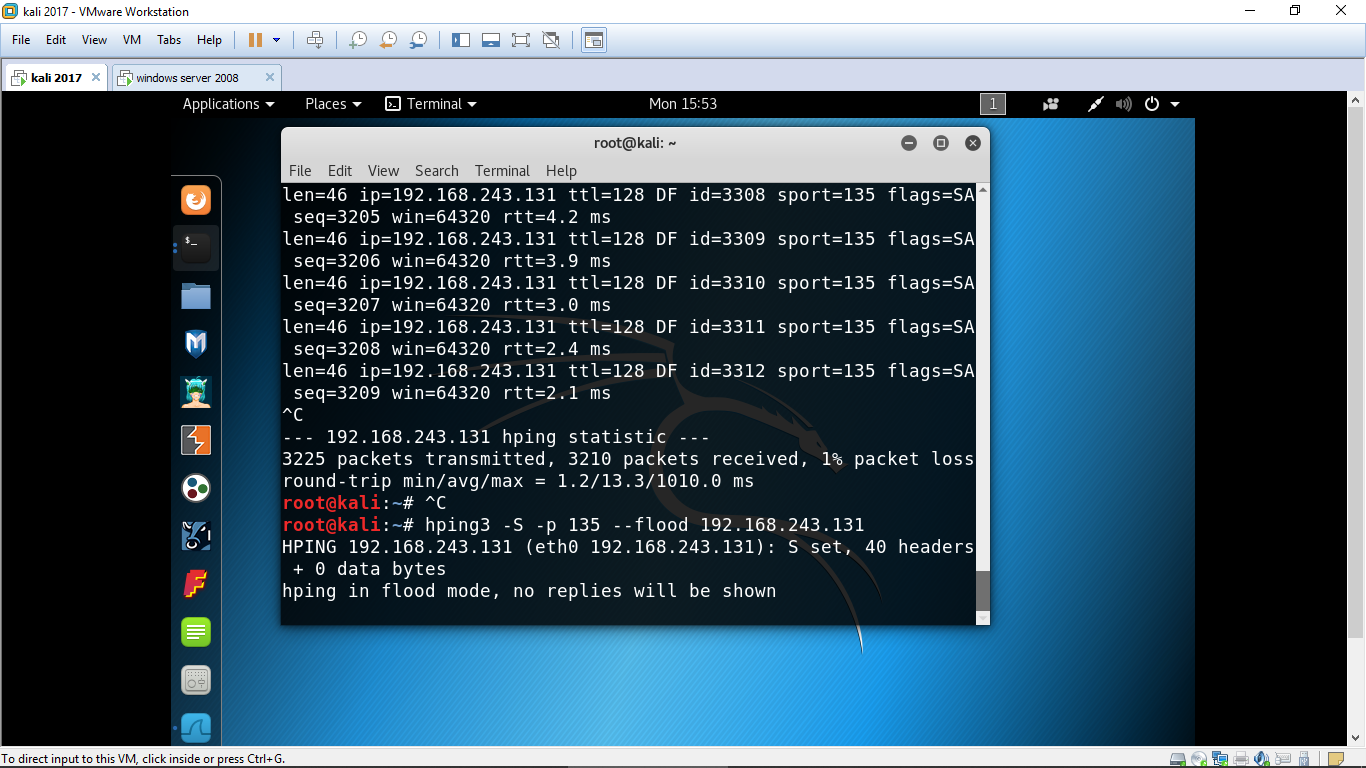
Task: Toggle the console thumbnail bar view
Action: click(x=491, y=40)
